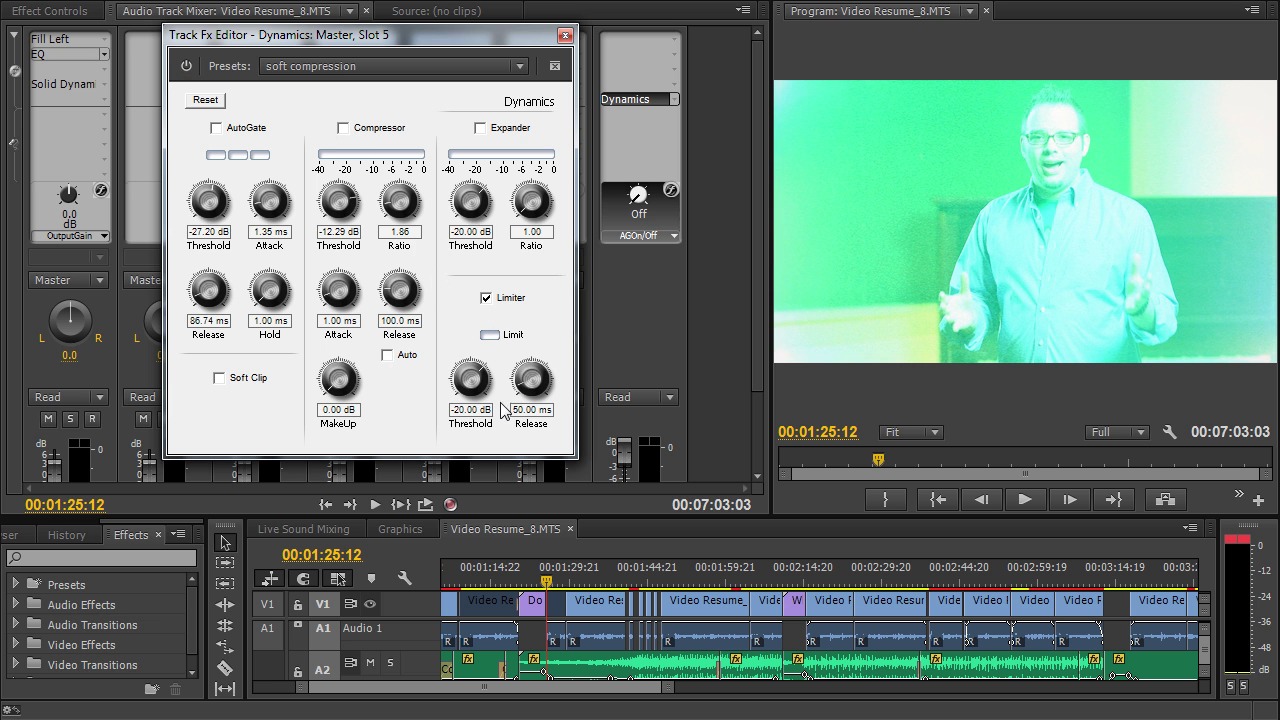The height and width of the screenshot is (720, 1280).
Task: Enable the Compressor checkbox
Action: coord(343,128)
